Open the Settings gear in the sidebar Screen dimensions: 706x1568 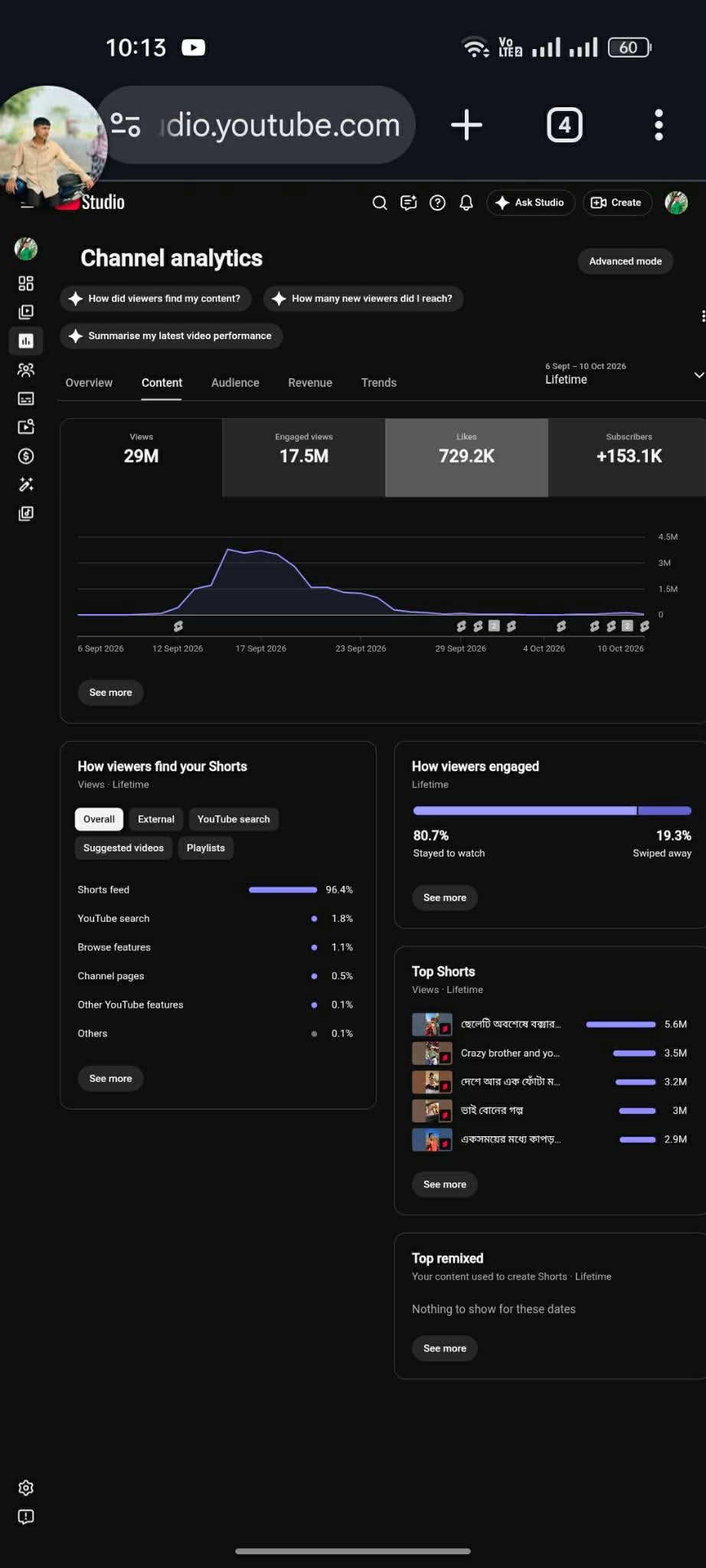[26, 1488]
